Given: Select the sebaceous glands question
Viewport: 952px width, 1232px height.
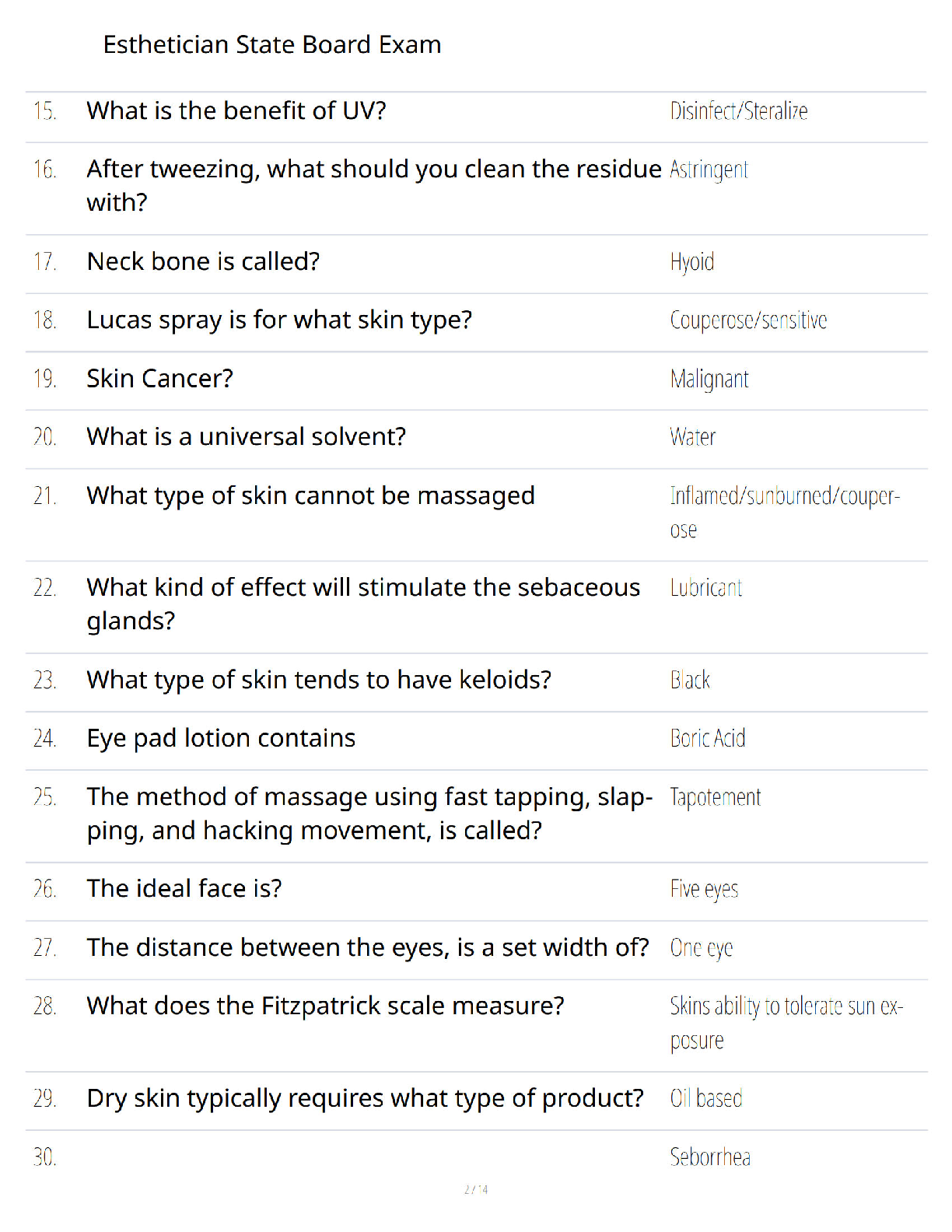Looking at the screenshot, I should [x=363, y=604].
